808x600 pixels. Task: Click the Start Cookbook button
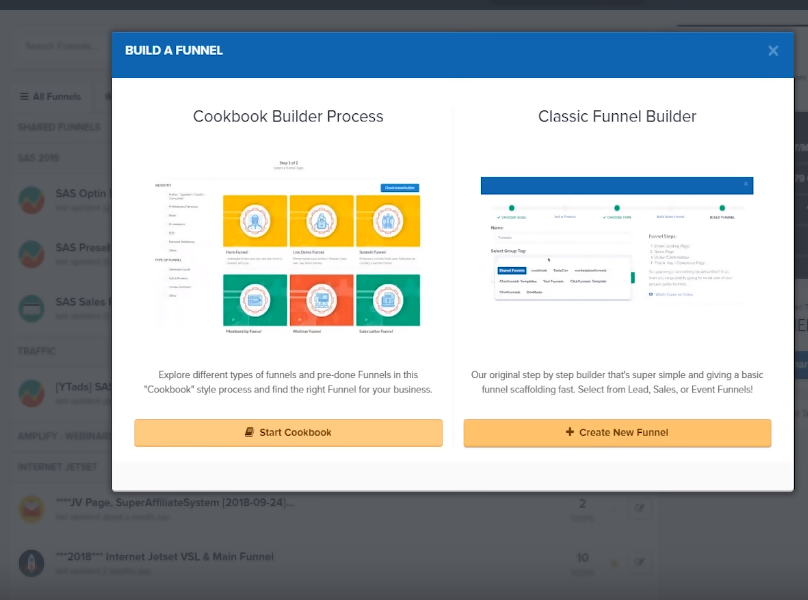click(288, 432)
